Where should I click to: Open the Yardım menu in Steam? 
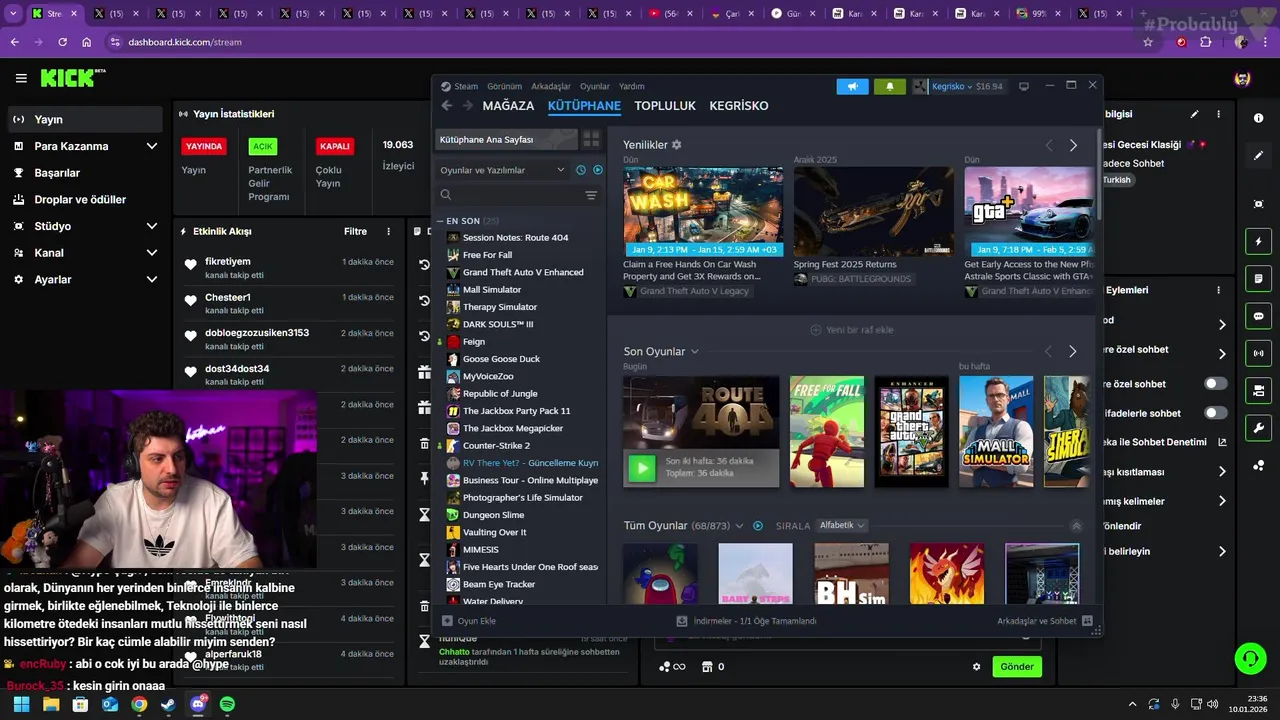point(632,87)
